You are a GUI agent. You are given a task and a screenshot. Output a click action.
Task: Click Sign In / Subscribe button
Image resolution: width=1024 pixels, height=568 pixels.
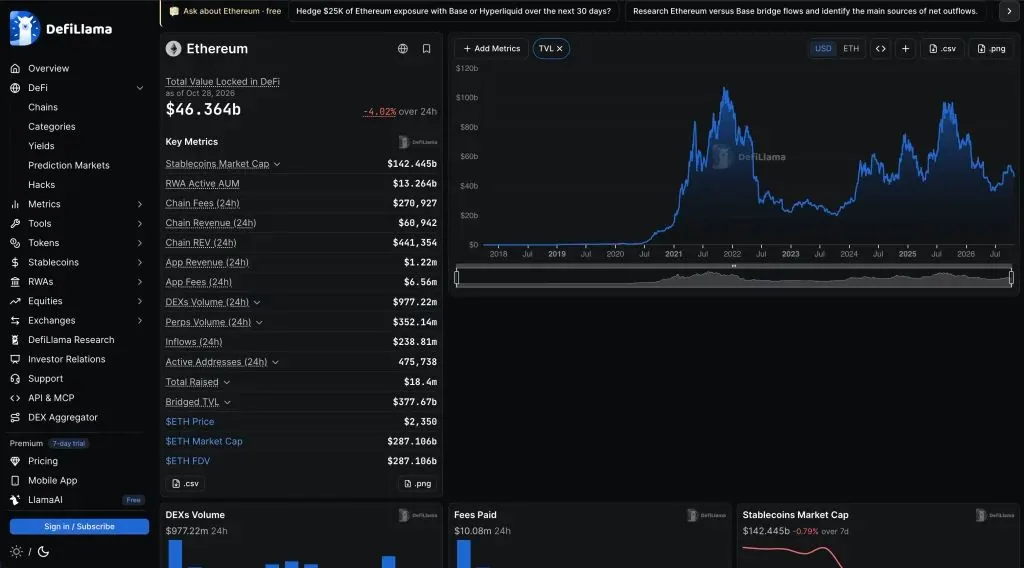(x=79, y=527)
